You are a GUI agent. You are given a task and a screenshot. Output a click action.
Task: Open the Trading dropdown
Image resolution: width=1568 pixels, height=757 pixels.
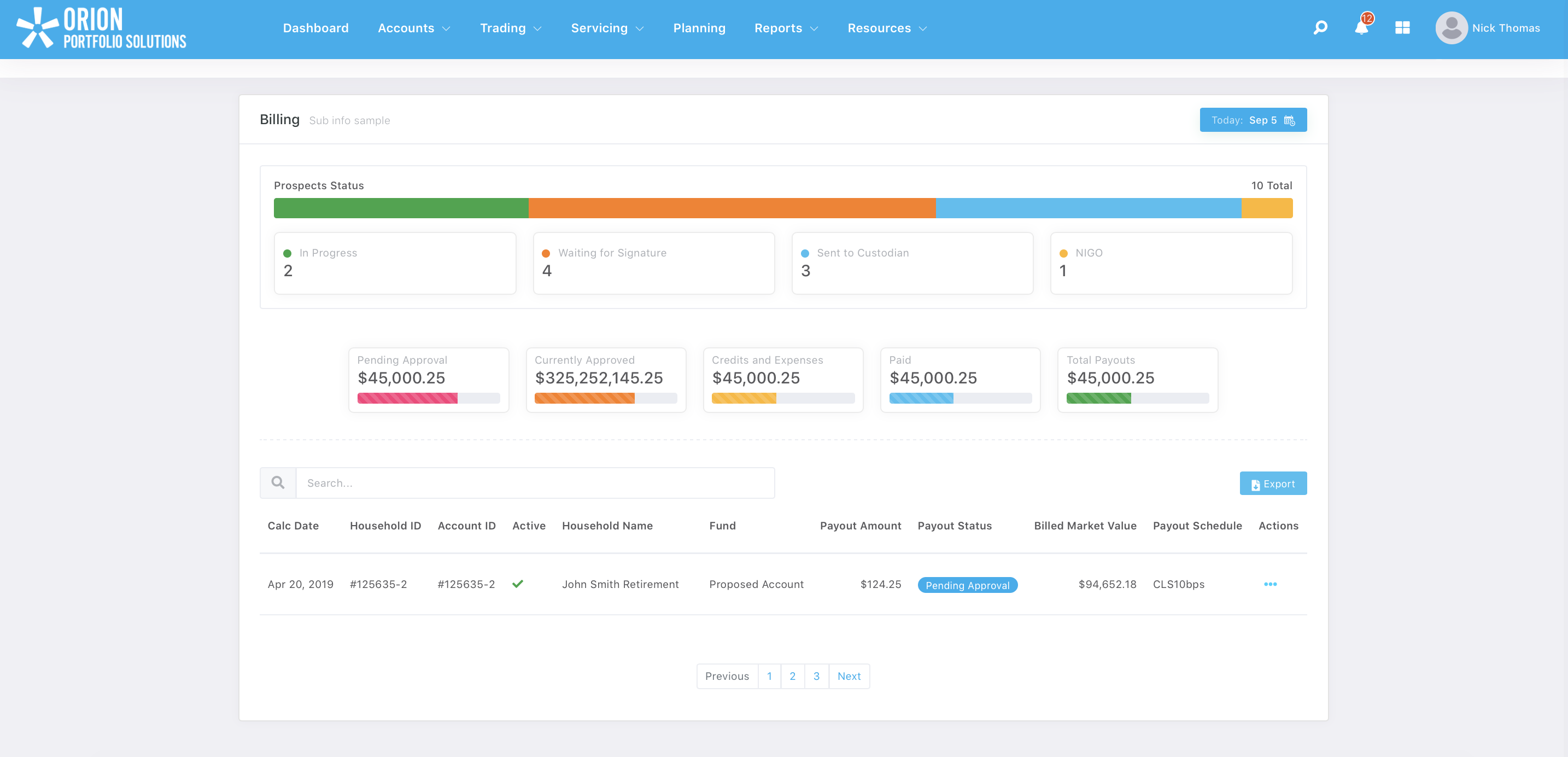tap(511, 28)
